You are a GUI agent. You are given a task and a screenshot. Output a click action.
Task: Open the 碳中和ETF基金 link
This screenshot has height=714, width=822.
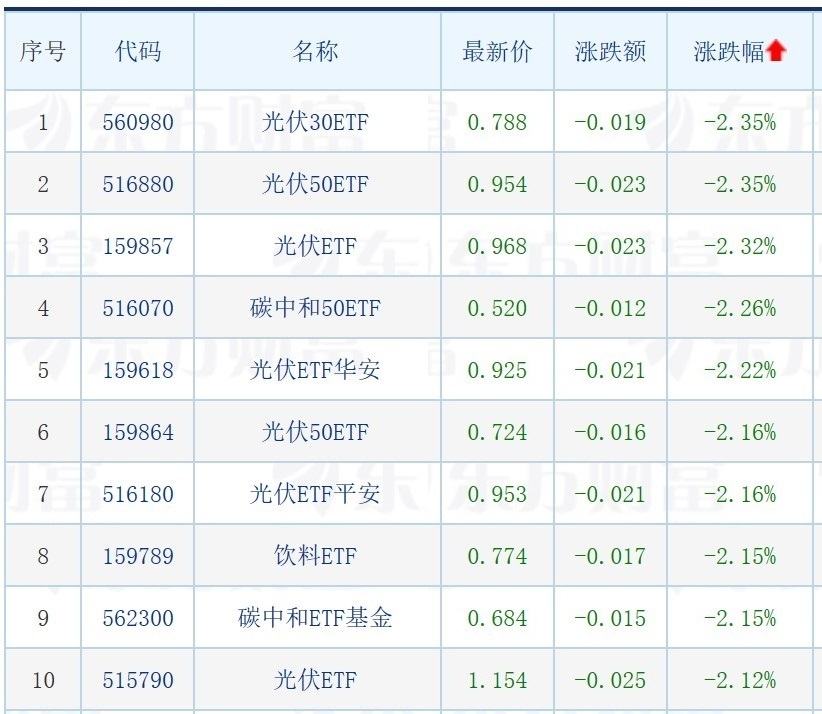click(316, 618)
